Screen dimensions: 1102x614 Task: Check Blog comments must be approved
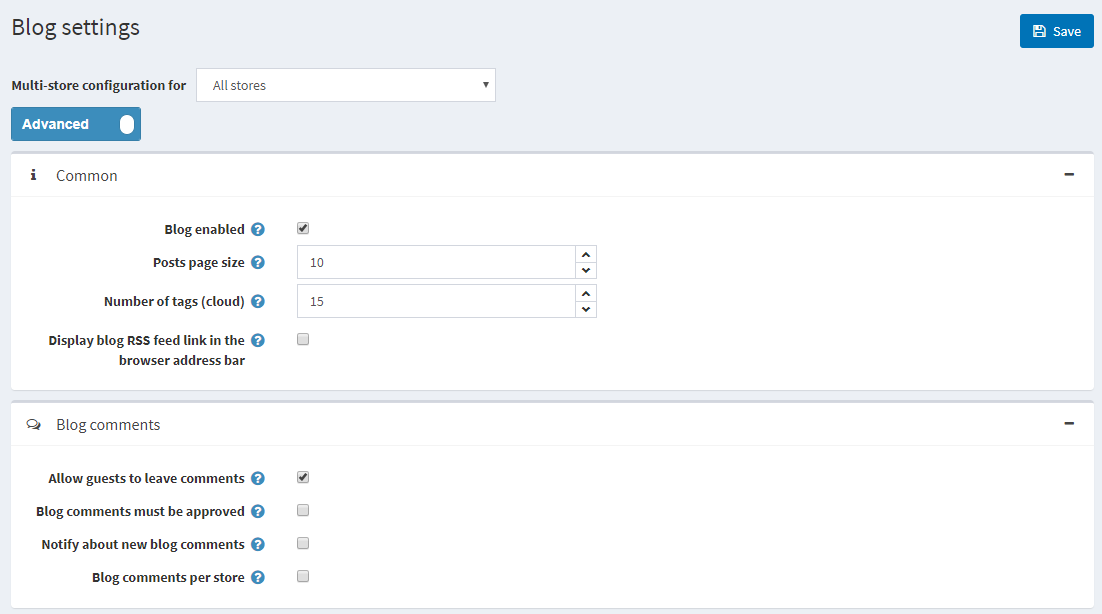[303, 511]
